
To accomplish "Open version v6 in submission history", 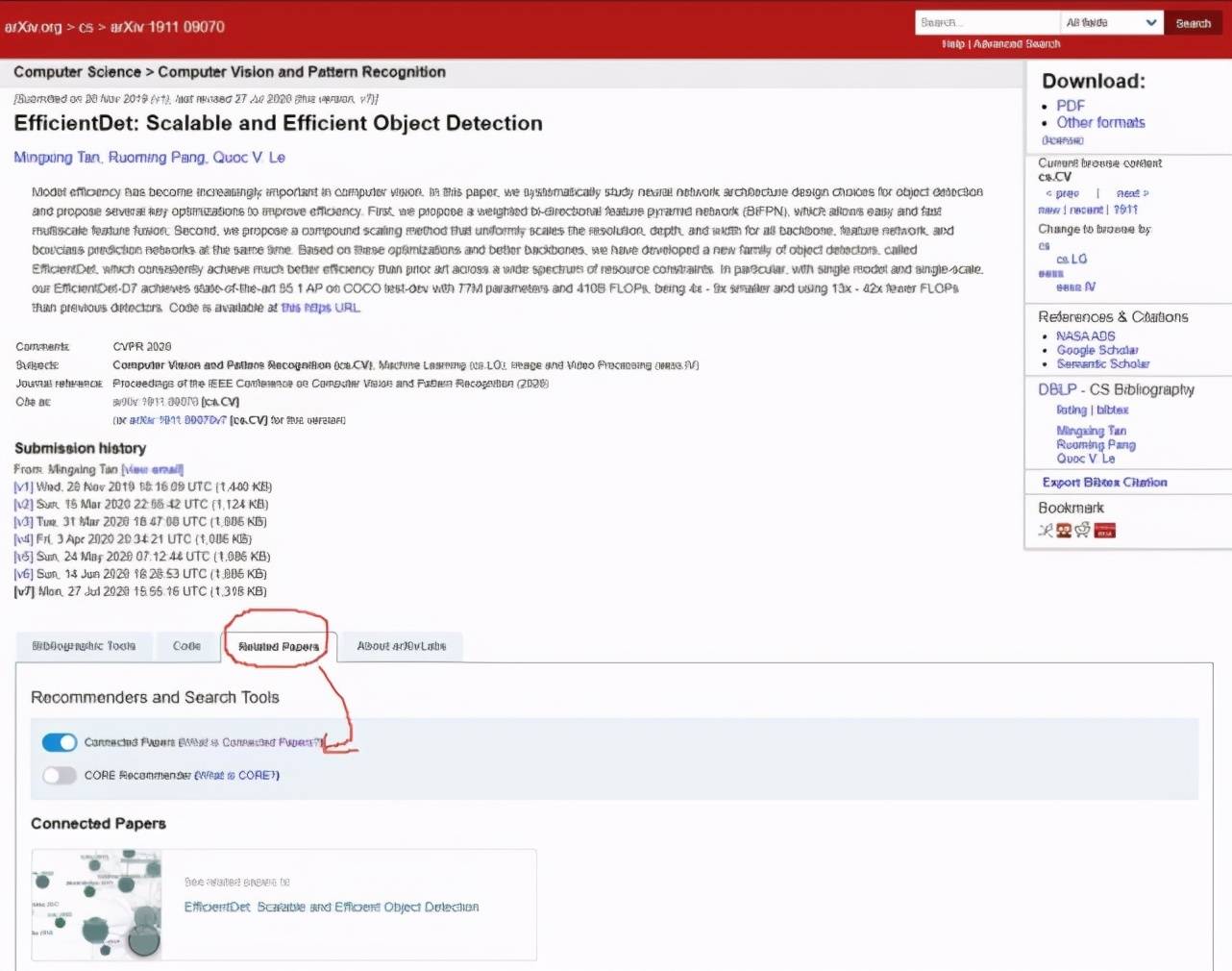I will [23, 574].
